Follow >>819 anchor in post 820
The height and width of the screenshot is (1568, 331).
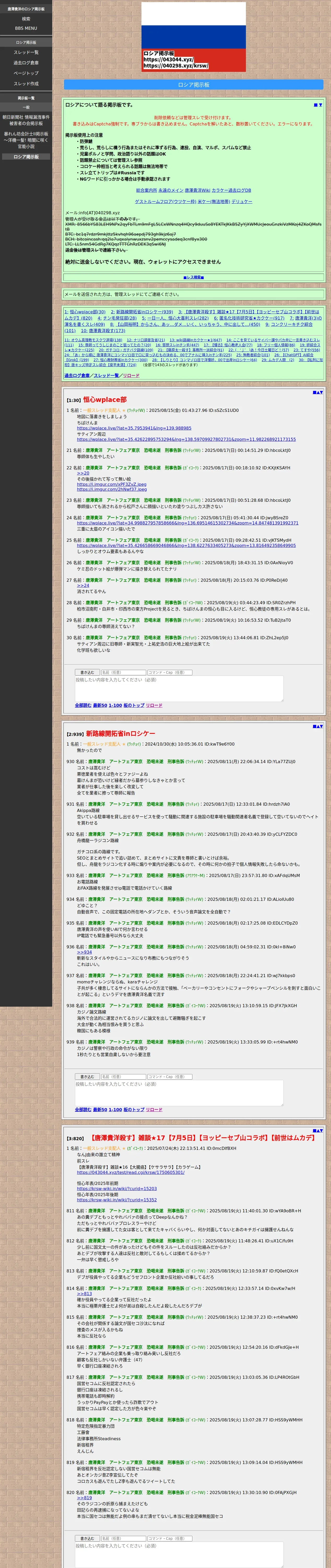point(85,1498)
